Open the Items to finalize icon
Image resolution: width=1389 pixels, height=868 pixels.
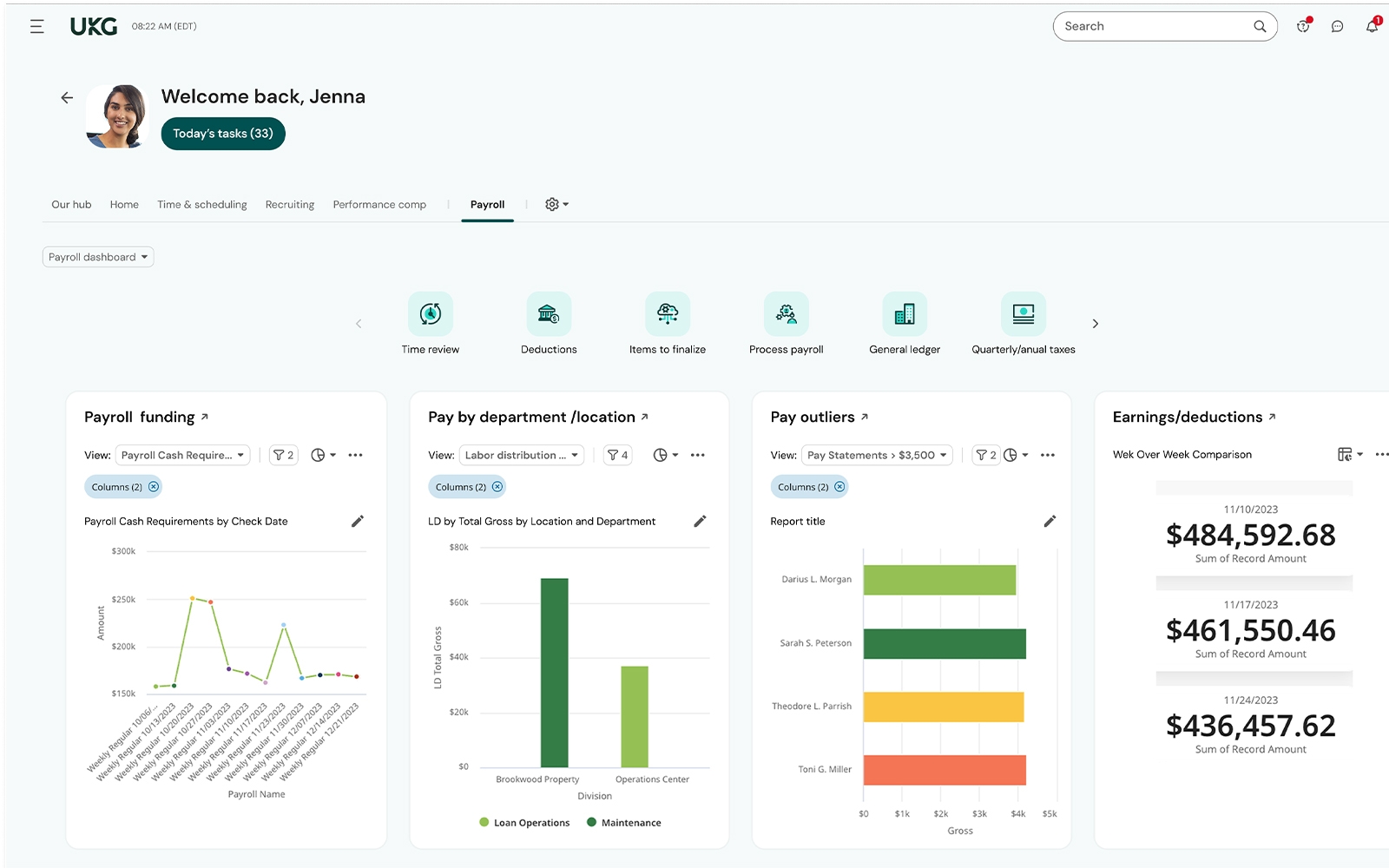[668, 314]
